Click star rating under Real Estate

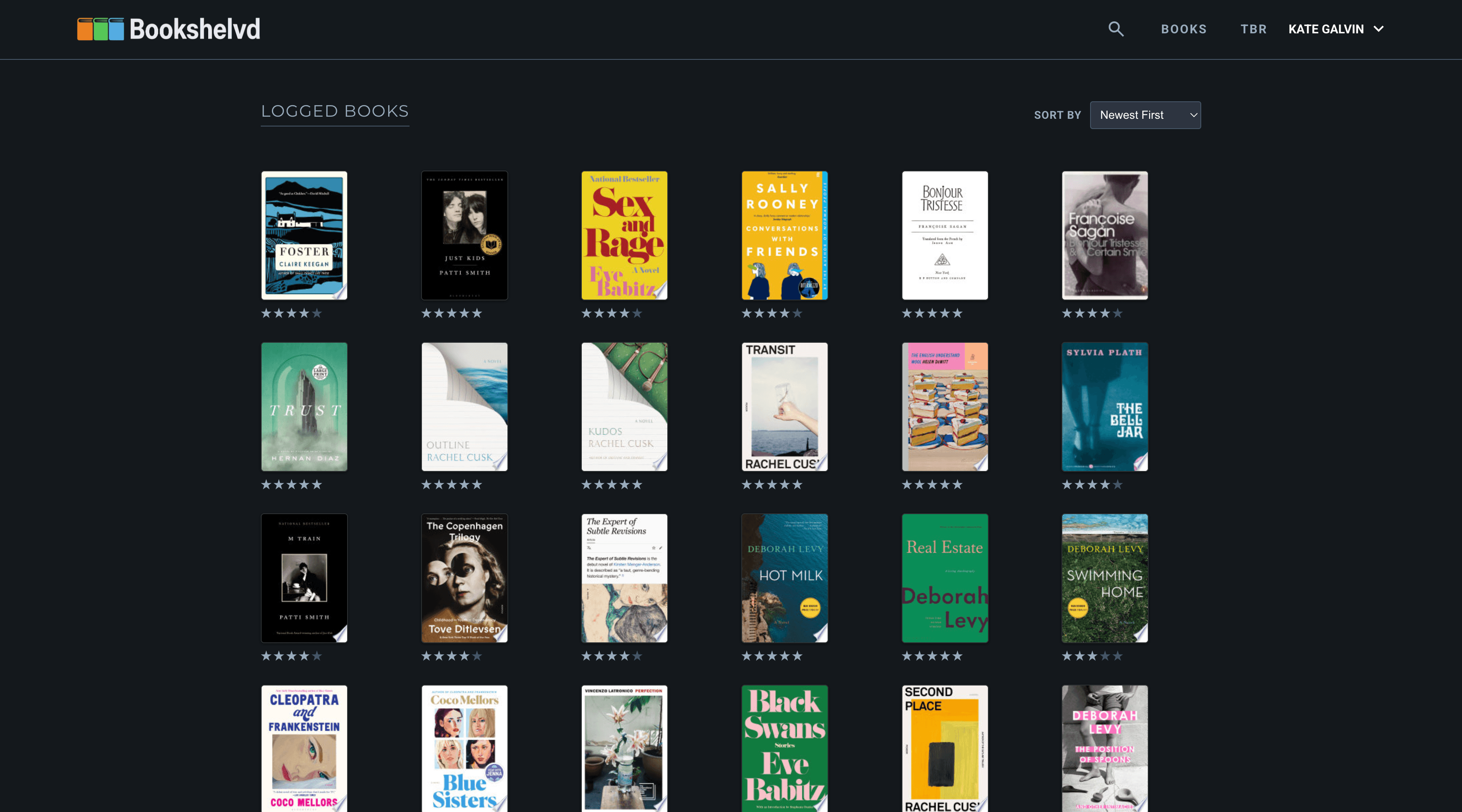932,656
